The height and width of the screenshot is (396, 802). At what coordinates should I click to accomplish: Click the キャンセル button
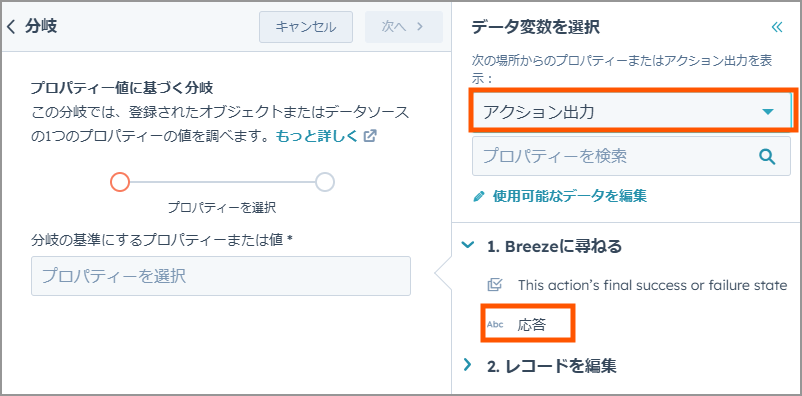[x=306, y=27]
